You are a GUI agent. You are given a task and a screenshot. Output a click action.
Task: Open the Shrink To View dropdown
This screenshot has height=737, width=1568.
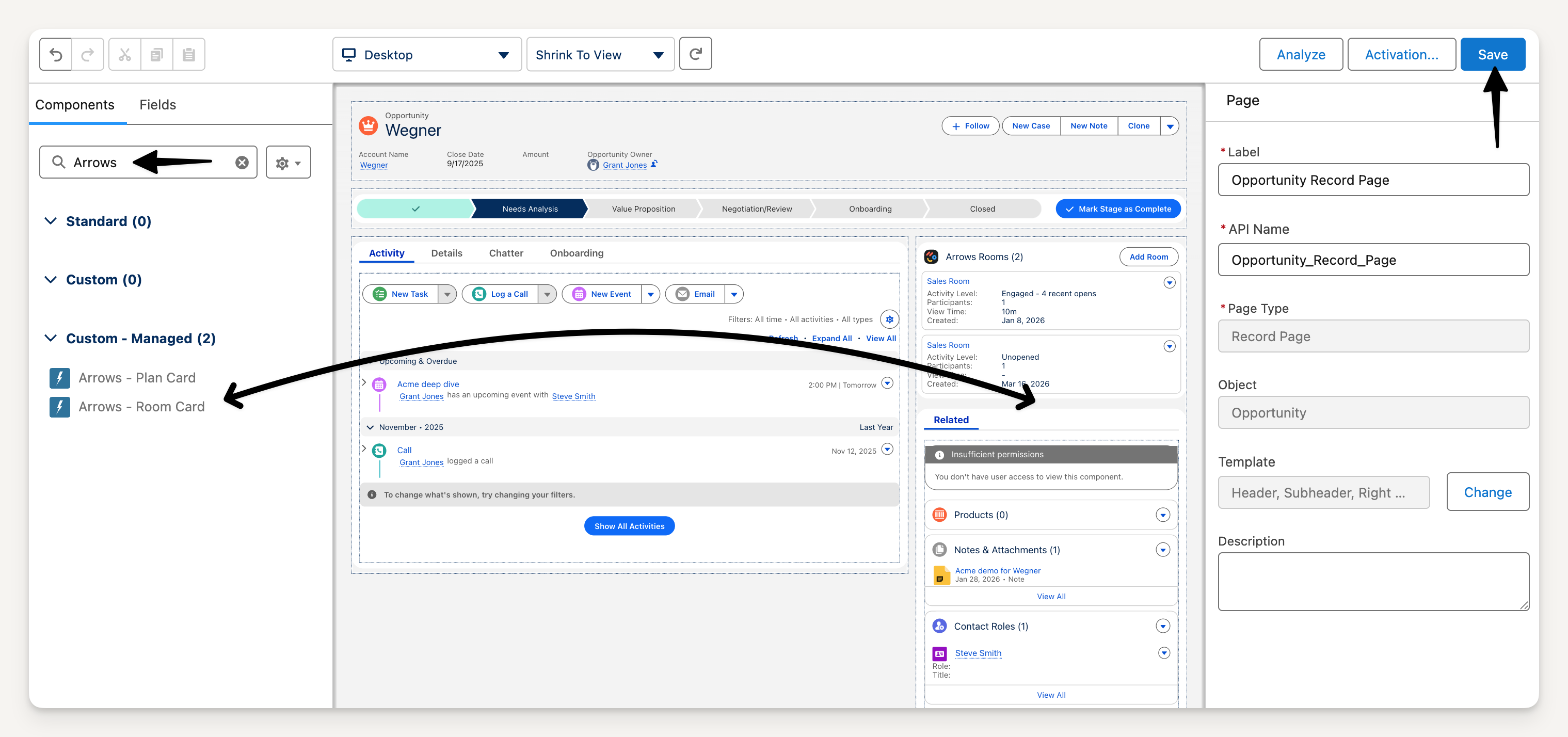[600, 55]
